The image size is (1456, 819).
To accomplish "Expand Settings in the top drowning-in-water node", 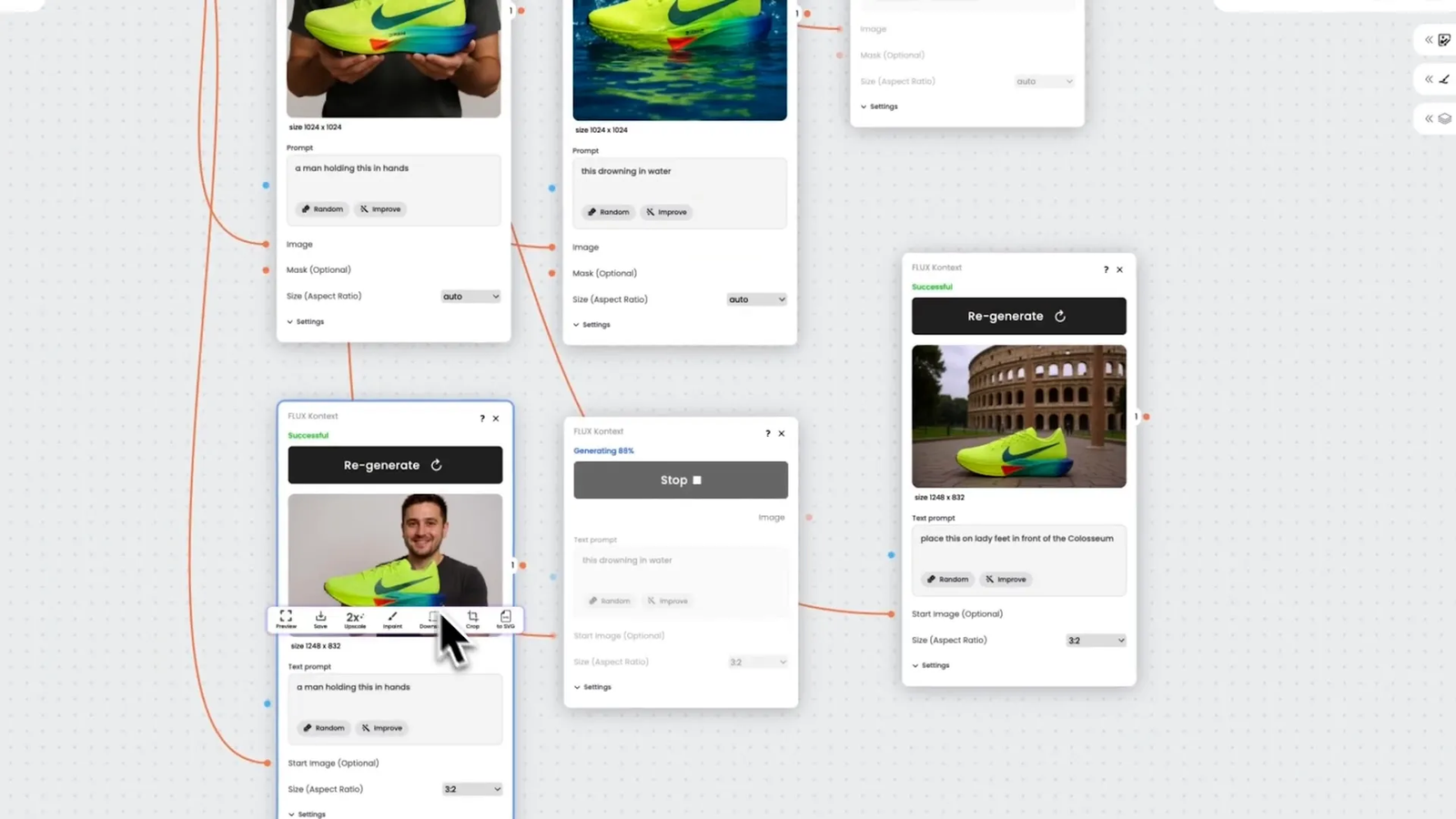I will click(x=591, y=325).
